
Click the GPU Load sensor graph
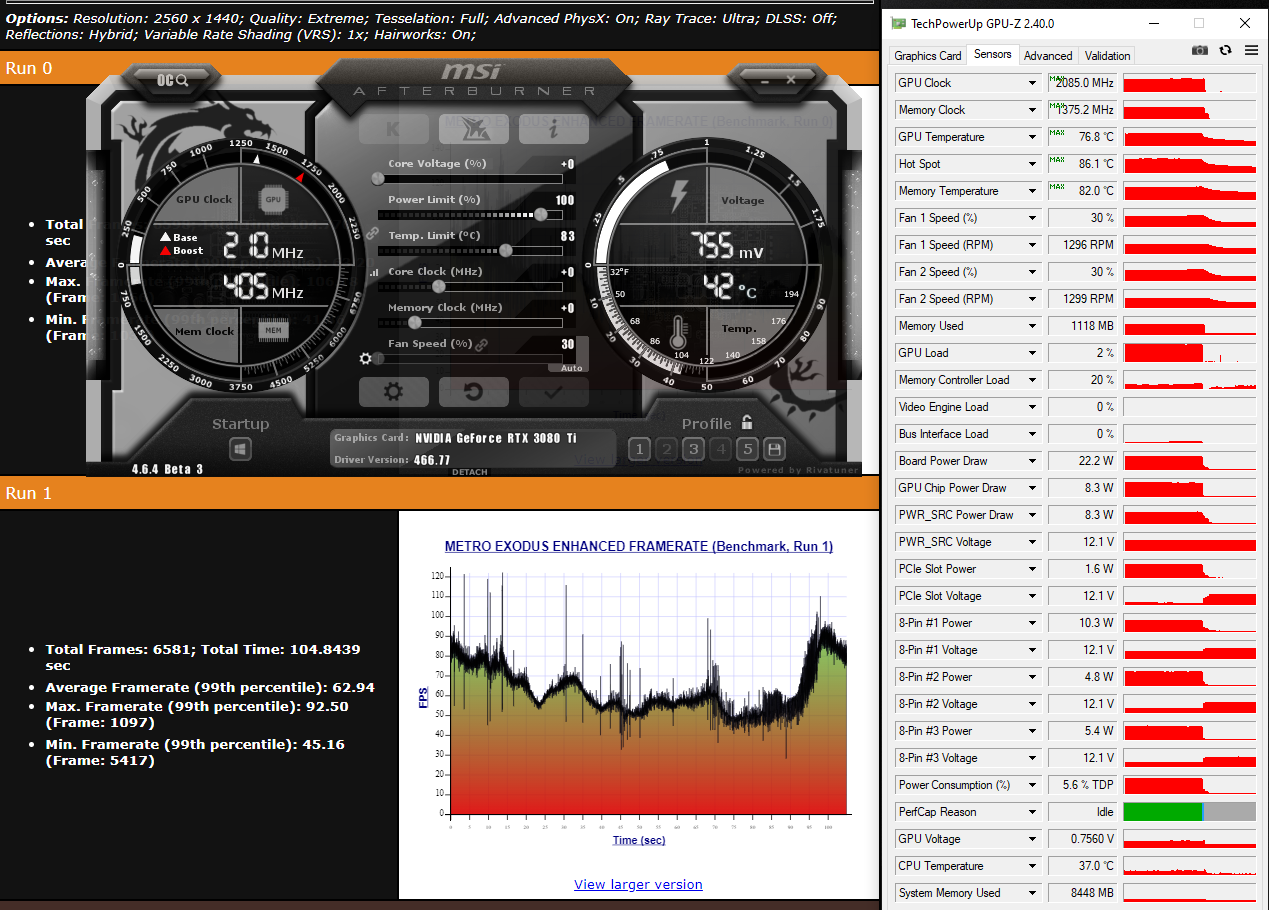(x=1190, y=353)
